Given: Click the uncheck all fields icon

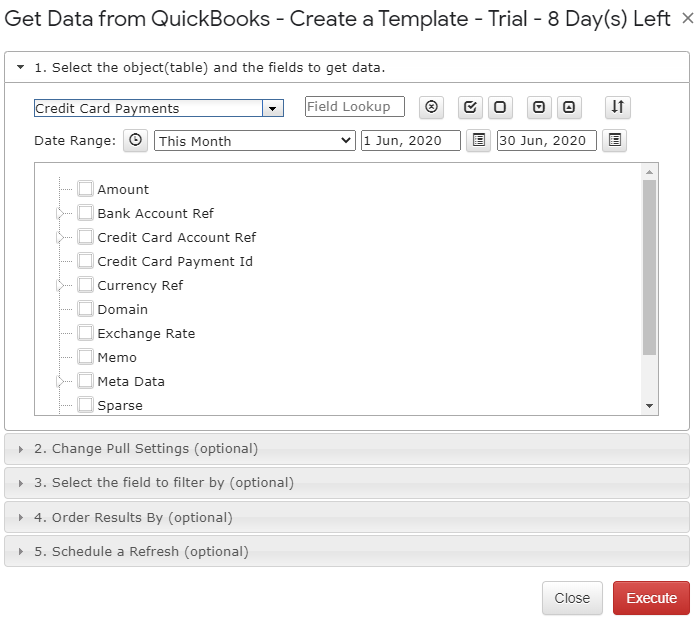Looking at the screenshot, I should [x=500, y=107].
